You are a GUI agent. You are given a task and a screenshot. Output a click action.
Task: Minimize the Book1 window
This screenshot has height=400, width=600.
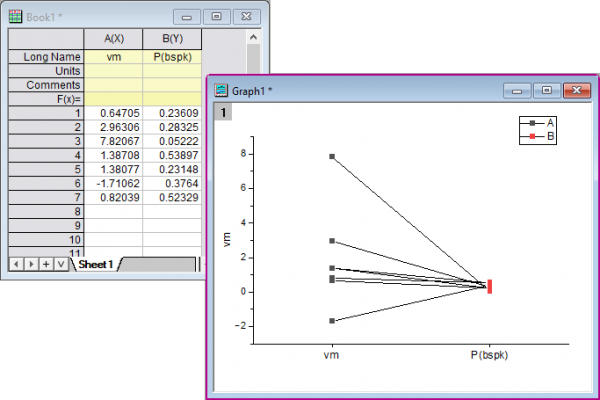coord(187,17)
